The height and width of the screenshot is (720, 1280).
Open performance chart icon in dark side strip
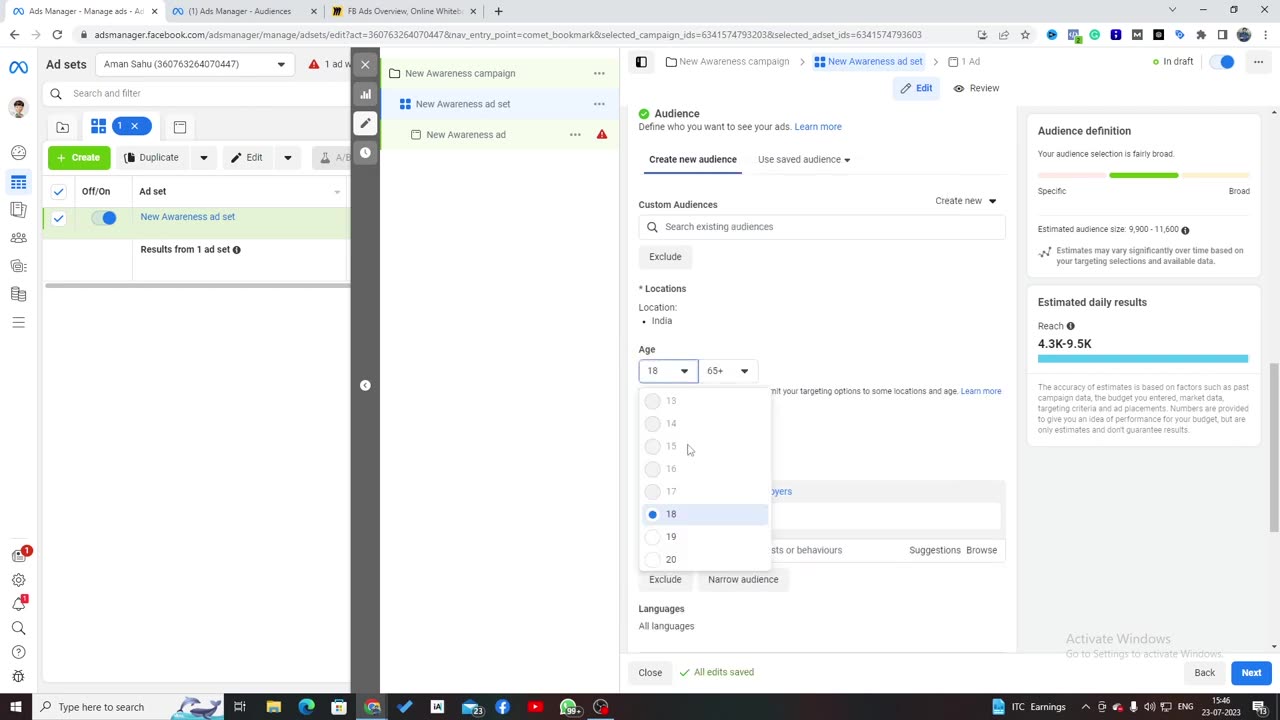[365, 94]
